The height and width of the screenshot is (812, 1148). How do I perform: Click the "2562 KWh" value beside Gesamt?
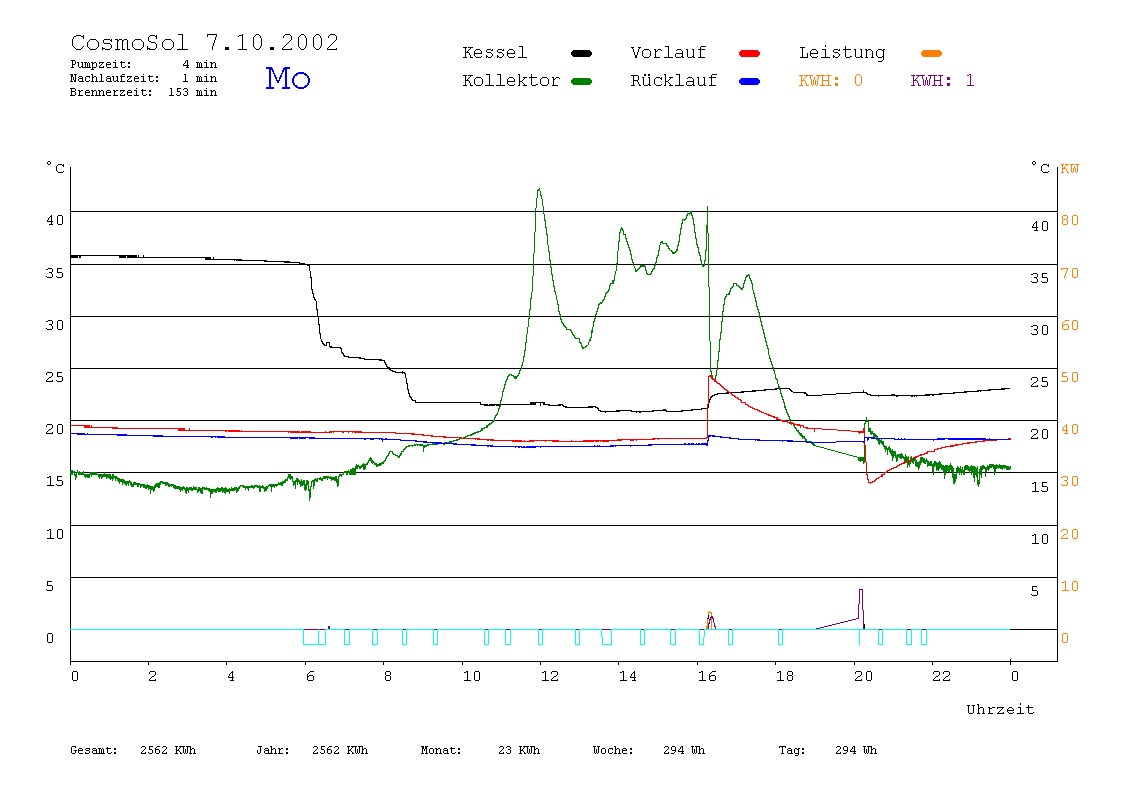(168, 750)
